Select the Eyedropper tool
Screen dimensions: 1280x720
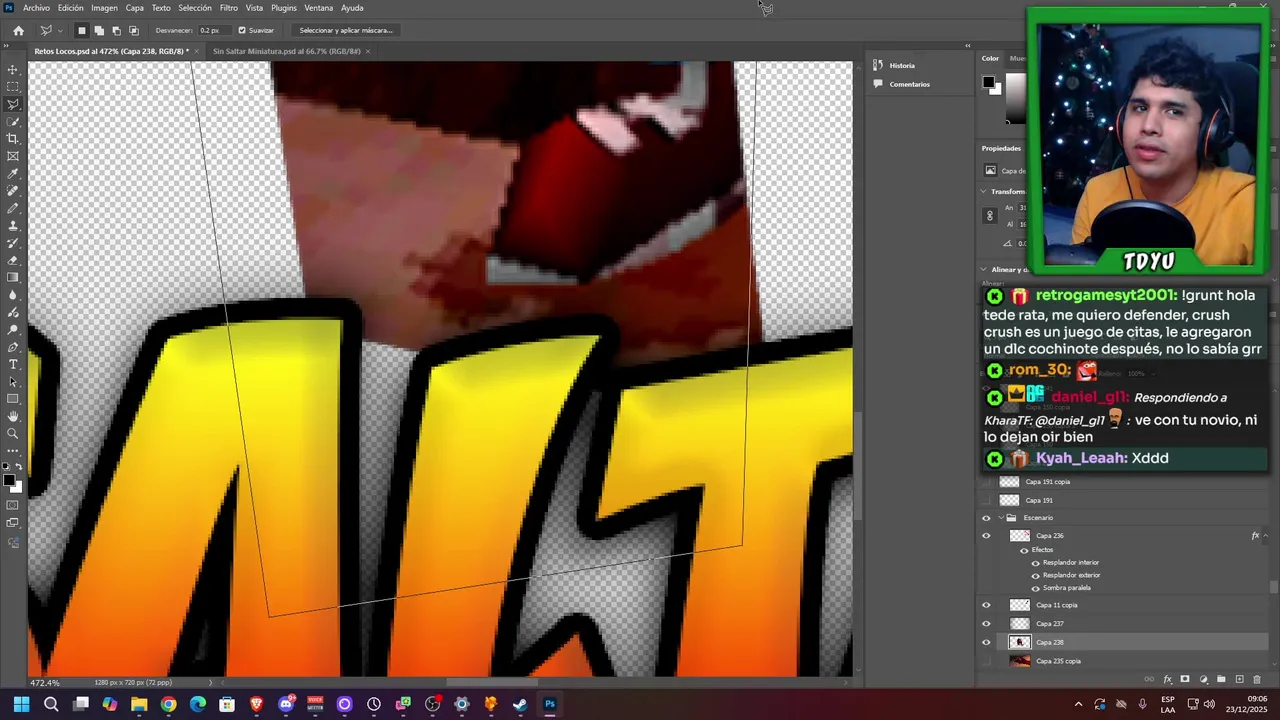(x=13, y=173)
